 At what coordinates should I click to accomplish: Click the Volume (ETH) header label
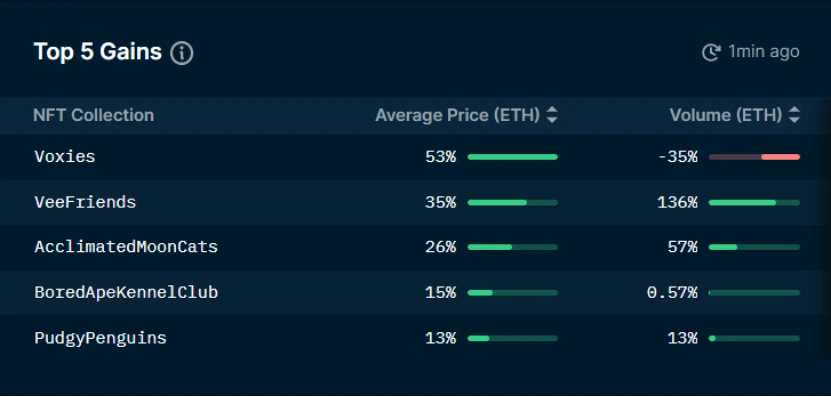tap(726, 115)
